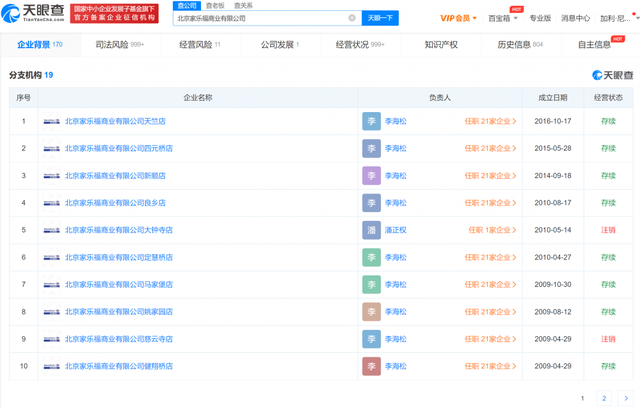Screen dimensions: 640x408
Task: Open 北京家乐福商业有限公司马家堡店 link
Action: (x=119, y=284)
